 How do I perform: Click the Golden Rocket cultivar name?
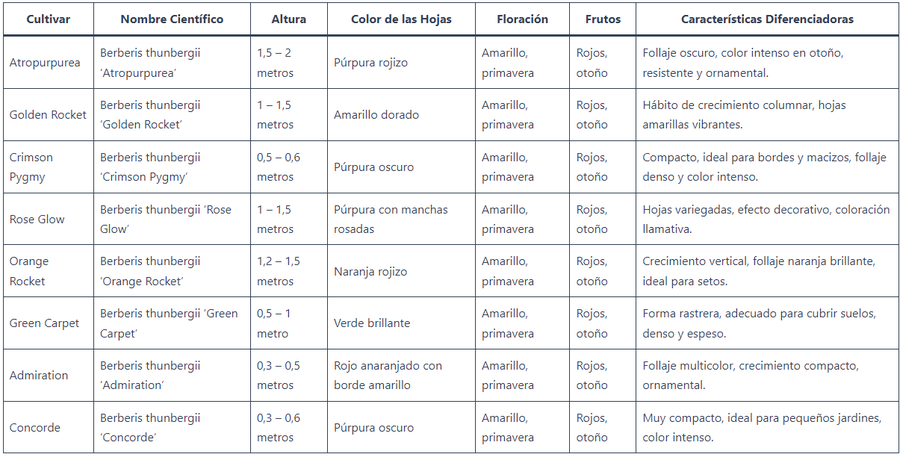point(48,115)
